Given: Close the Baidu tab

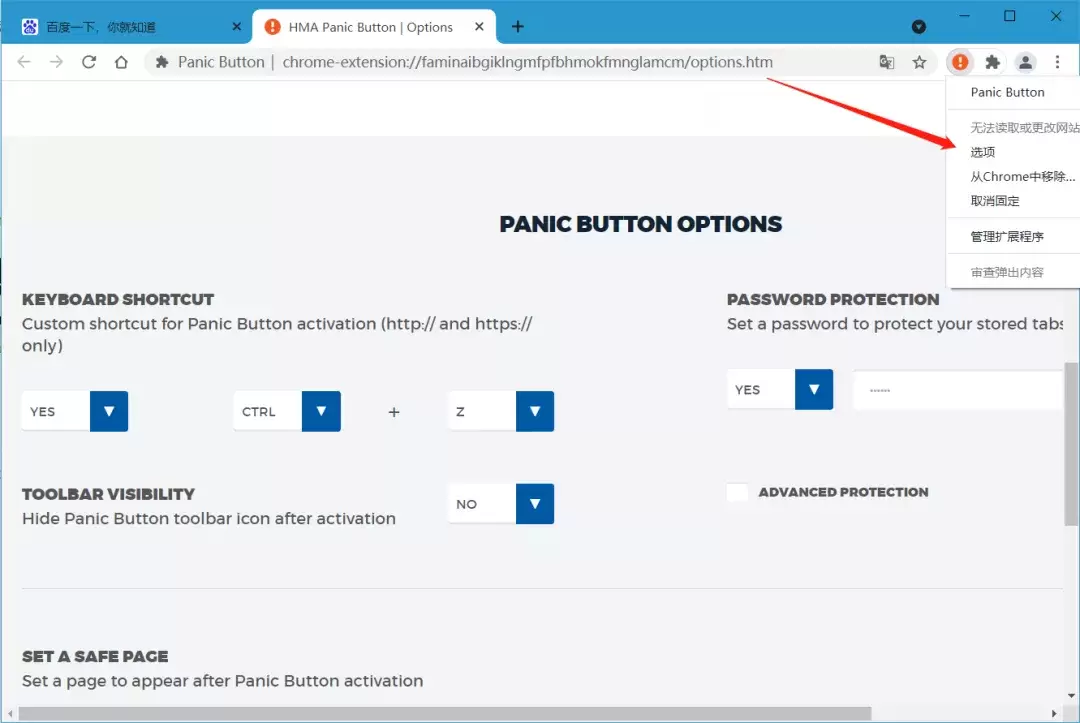Looking at the screenshot, I should 236,27.
